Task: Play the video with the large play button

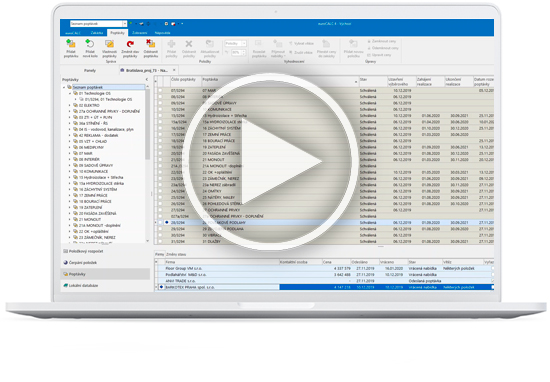Action: click(270, 162)
